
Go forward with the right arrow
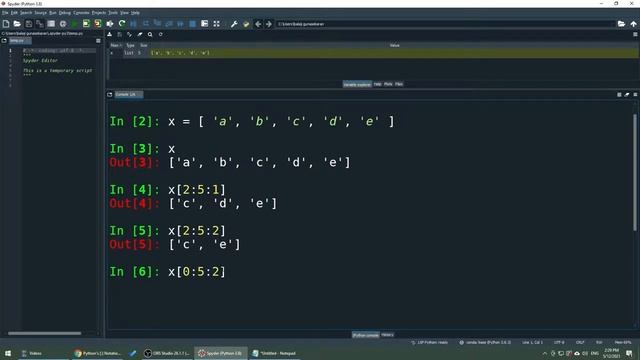[269, 24]
